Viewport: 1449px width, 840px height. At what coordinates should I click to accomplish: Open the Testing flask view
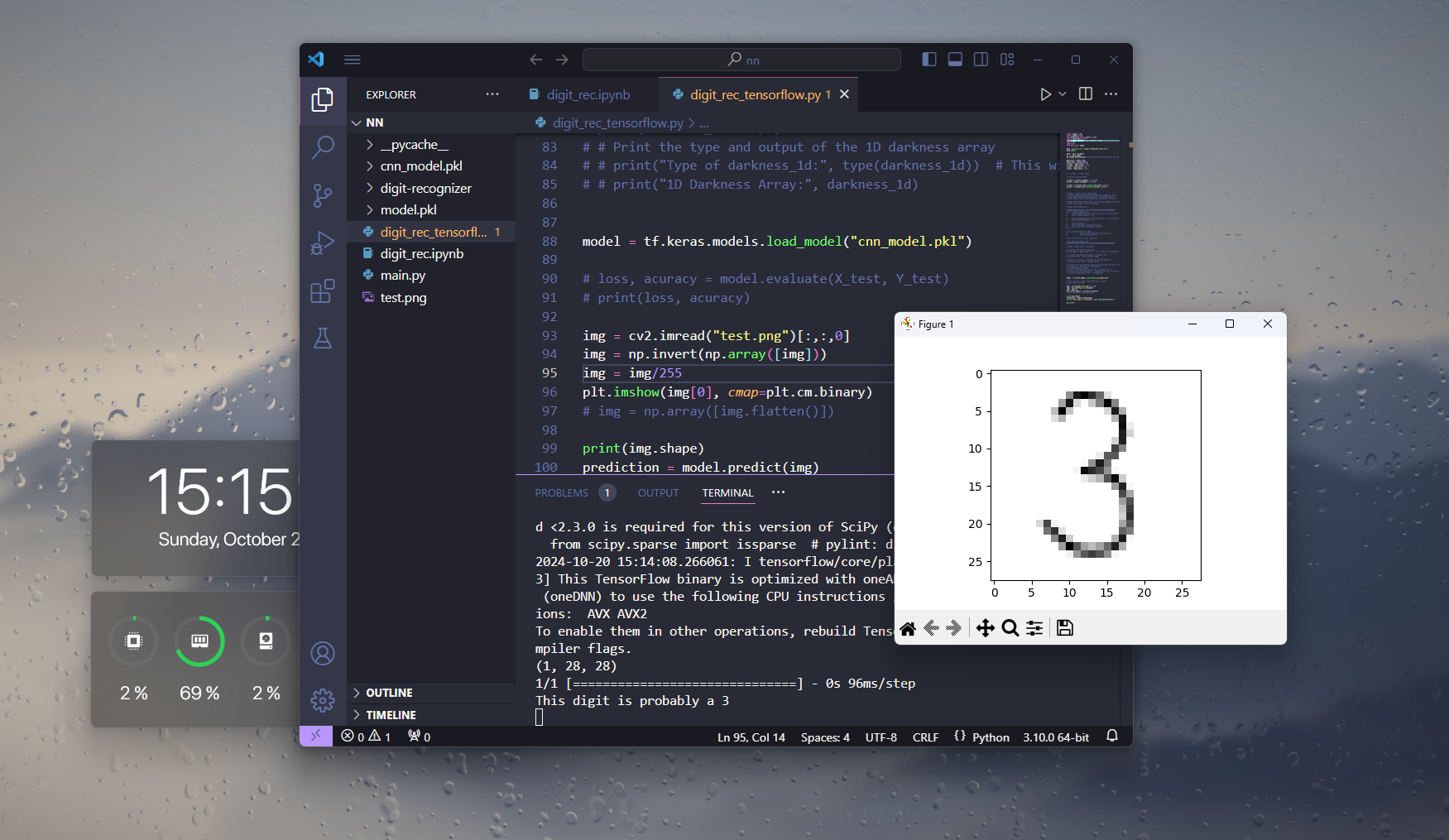(x=322, y=338)
